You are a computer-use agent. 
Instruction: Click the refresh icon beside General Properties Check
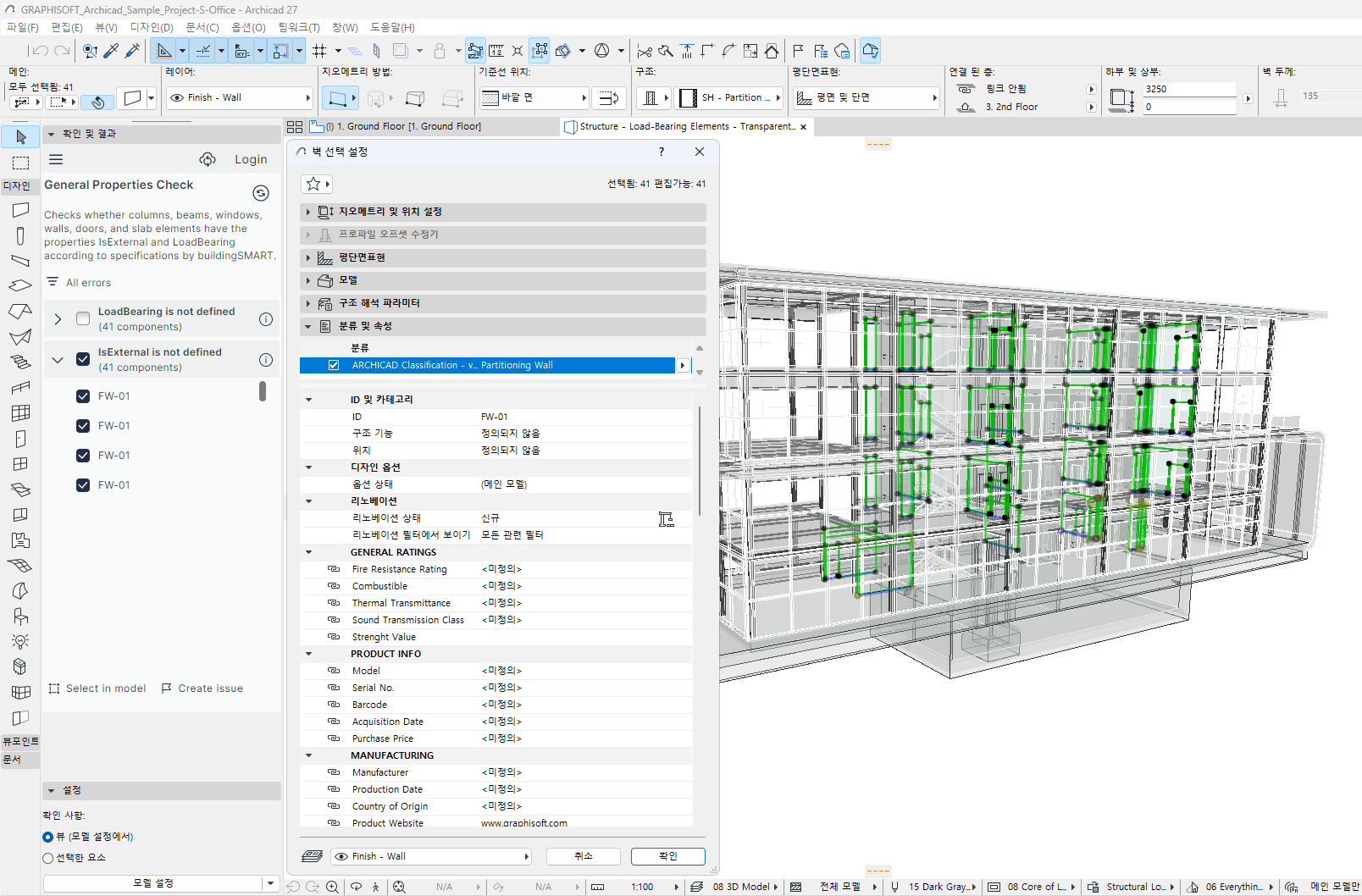(261, 193)
